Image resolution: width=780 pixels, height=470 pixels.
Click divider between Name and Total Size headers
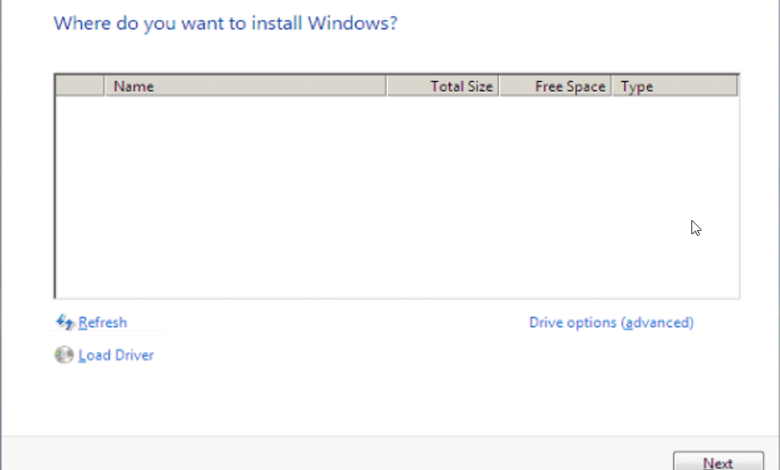click(x=386, y=86)
